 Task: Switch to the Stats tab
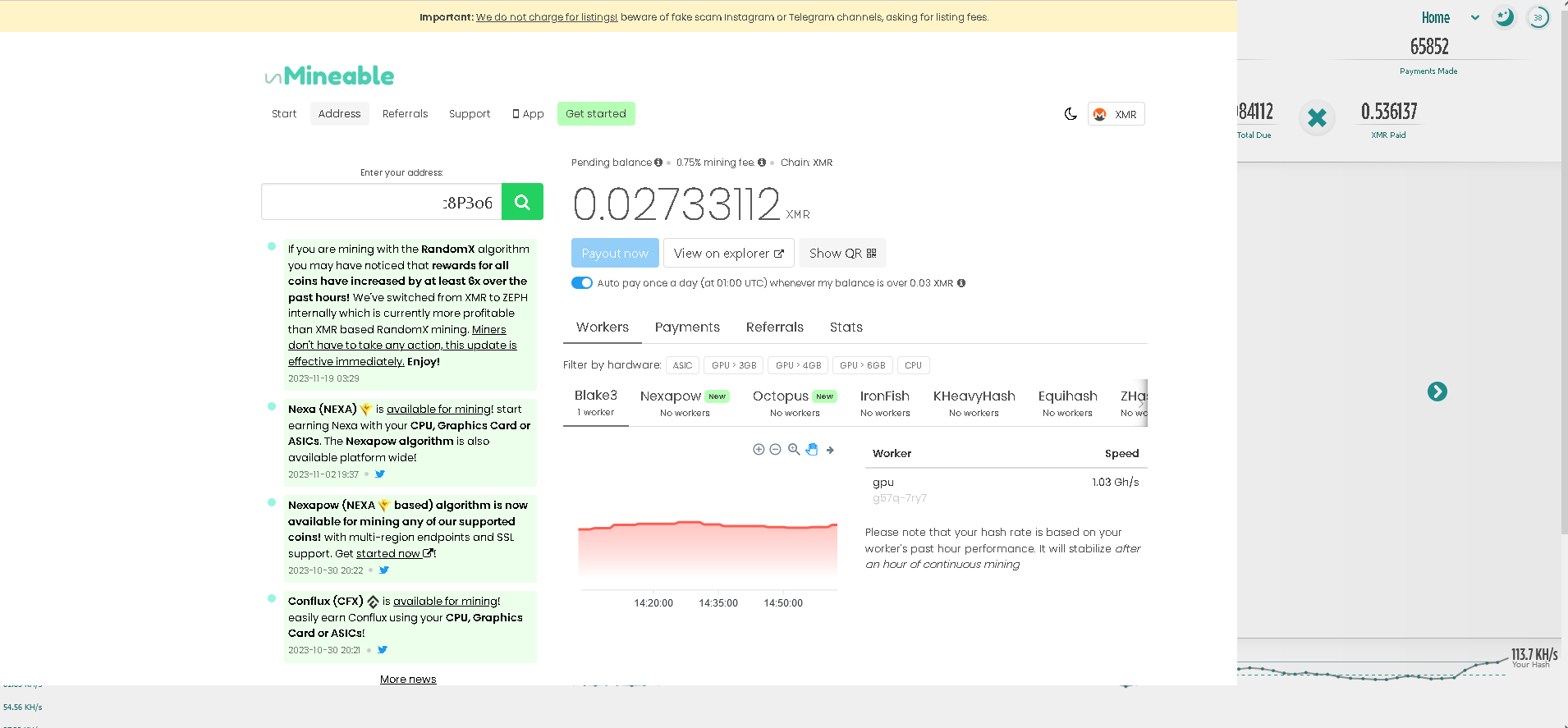[846, 327]
